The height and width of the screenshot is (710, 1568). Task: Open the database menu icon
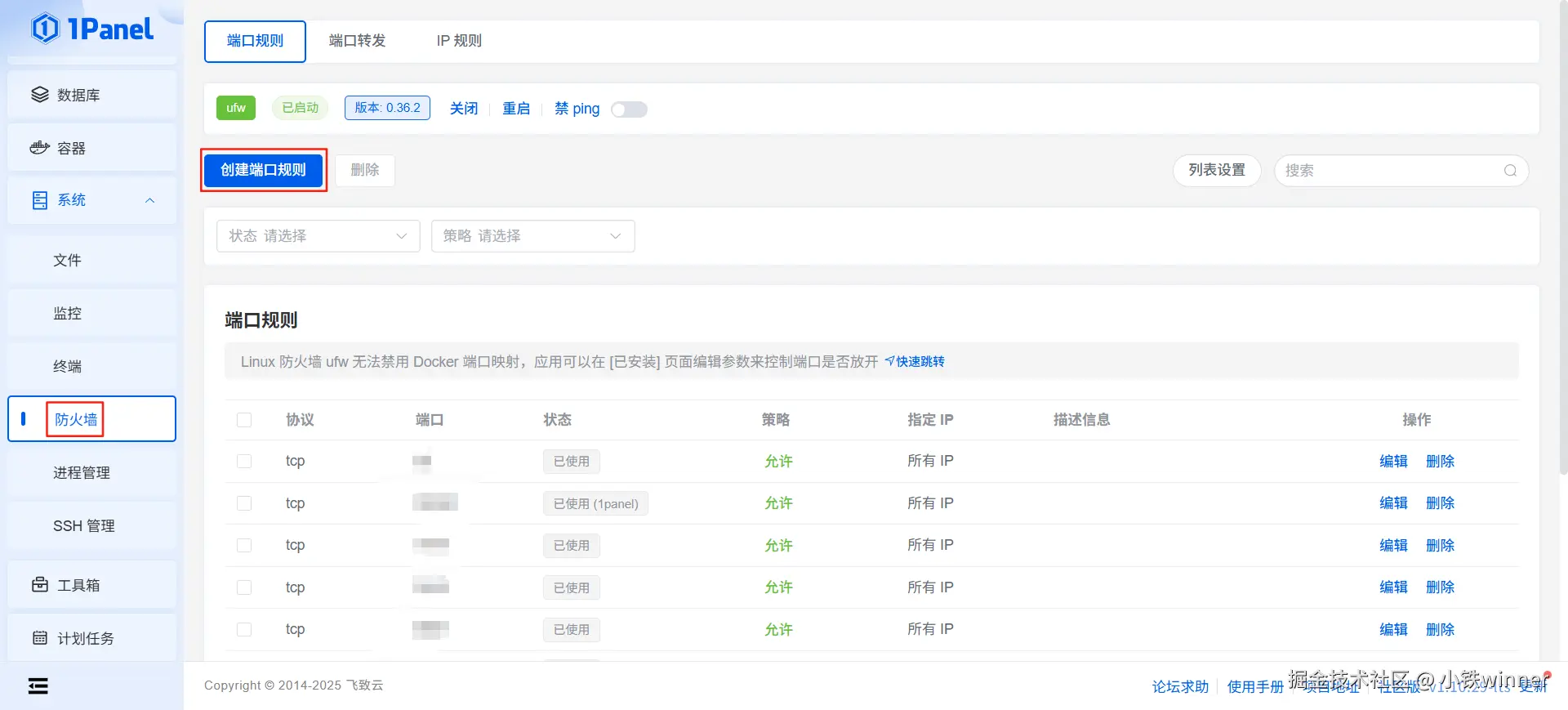pos(40,95)
